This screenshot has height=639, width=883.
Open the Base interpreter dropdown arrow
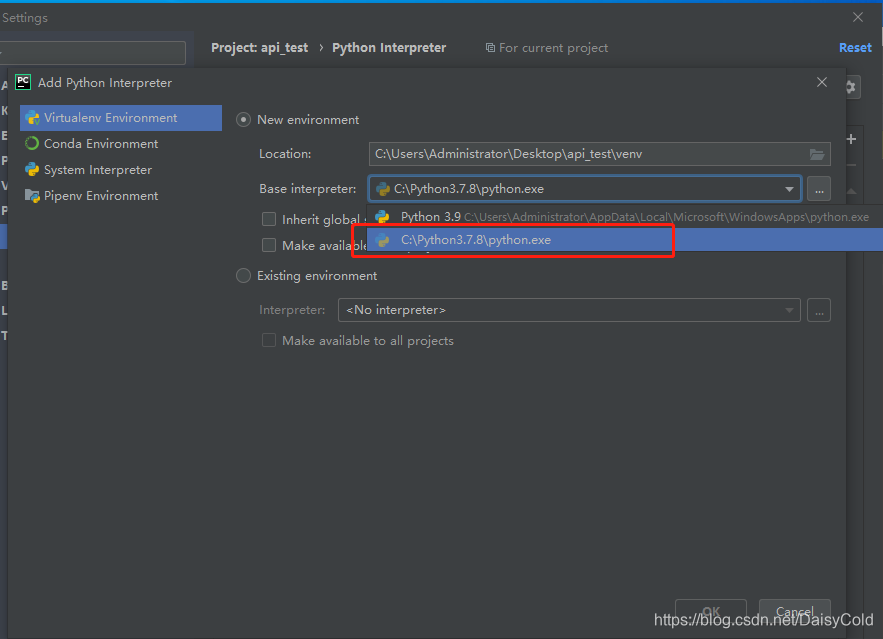(x=790, y=189)
